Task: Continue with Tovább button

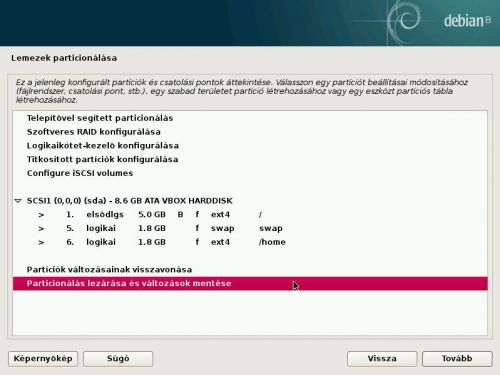Action: [457, 359]
